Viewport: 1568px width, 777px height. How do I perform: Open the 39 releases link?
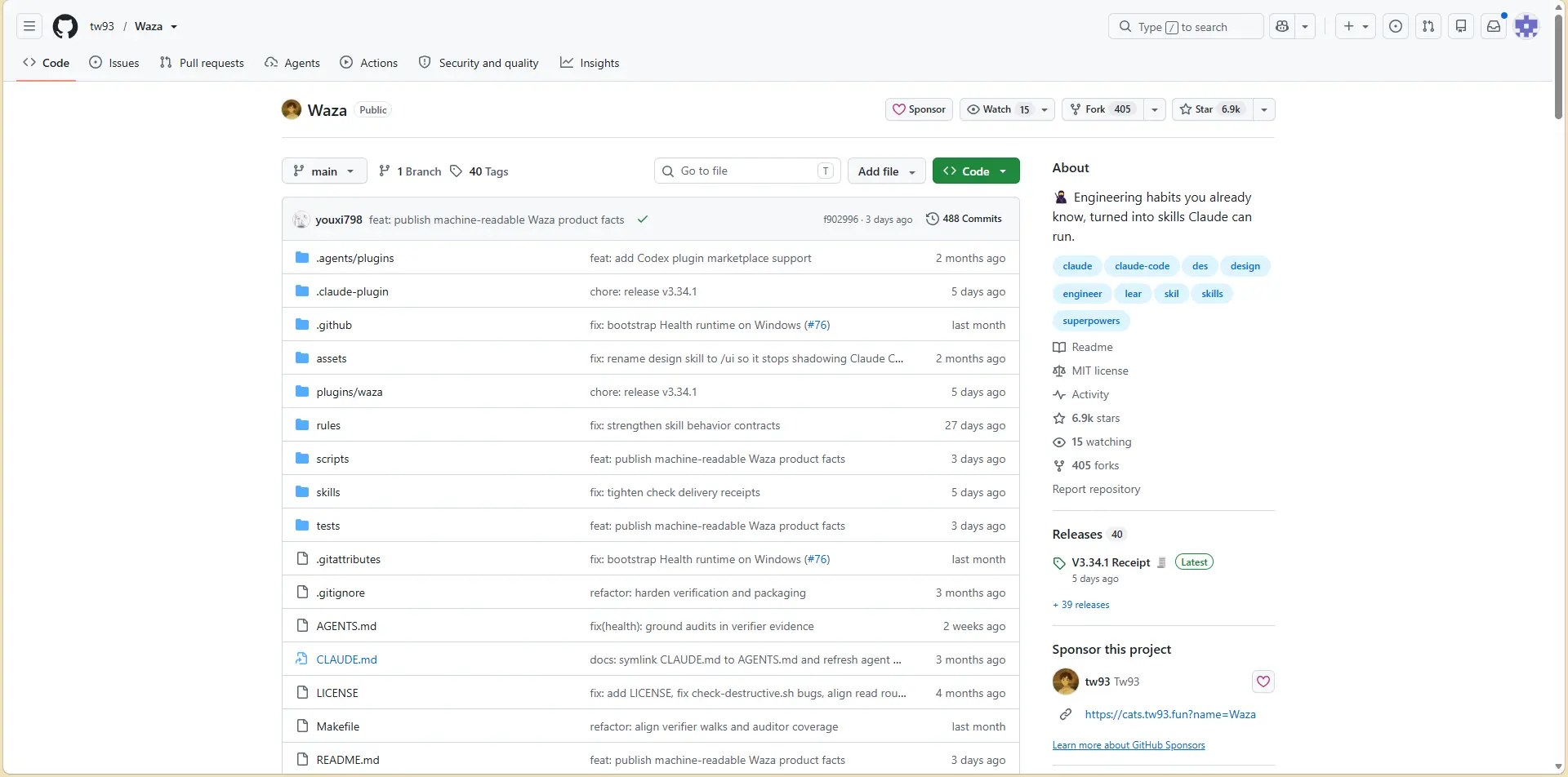(1081, 605)
